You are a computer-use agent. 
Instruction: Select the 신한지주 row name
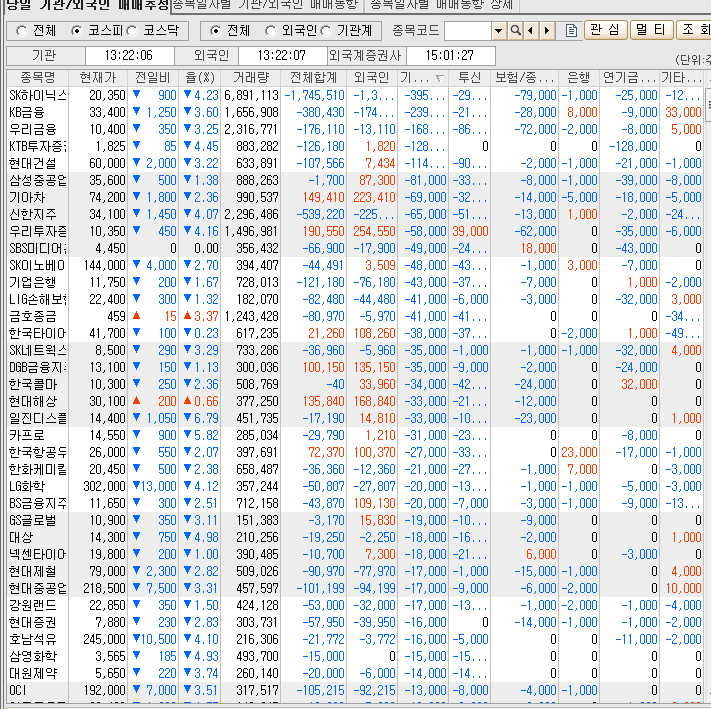click(32, 214)
